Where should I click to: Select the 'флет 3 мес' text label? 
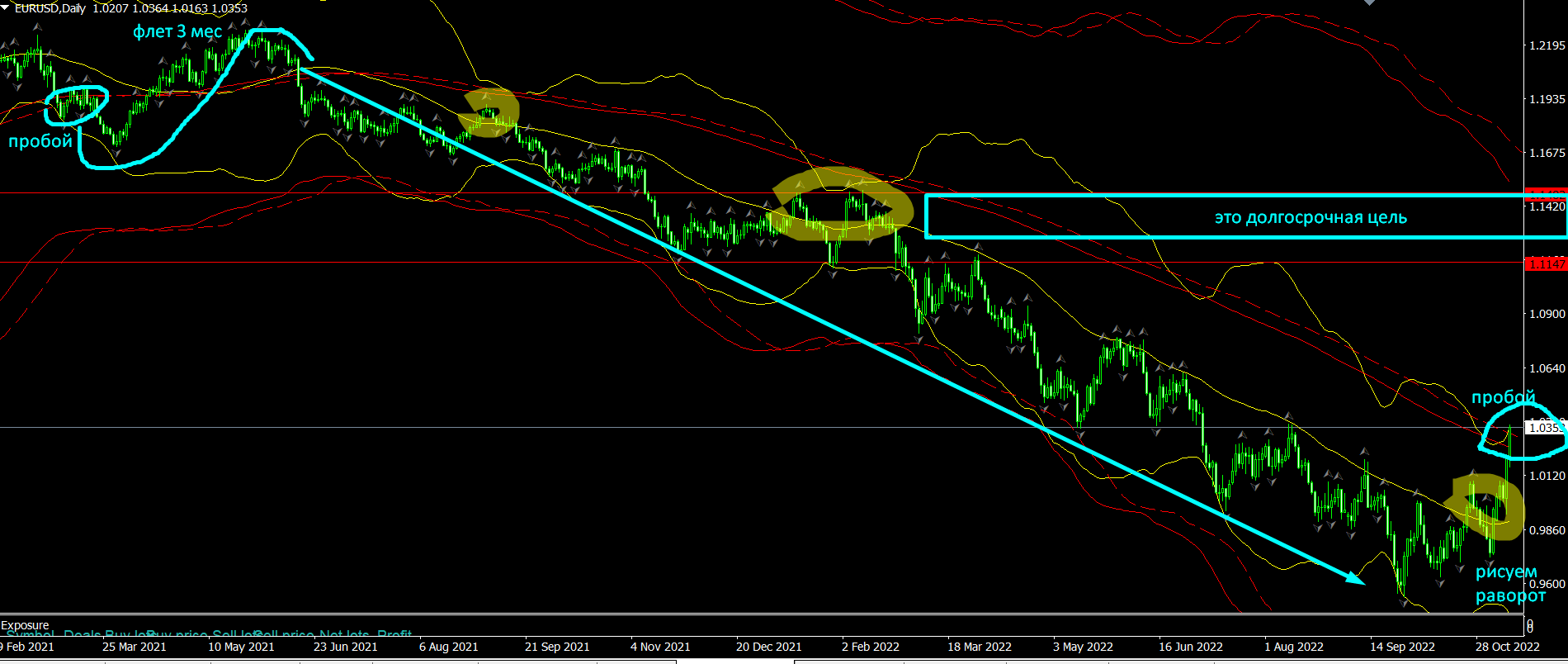177,32
